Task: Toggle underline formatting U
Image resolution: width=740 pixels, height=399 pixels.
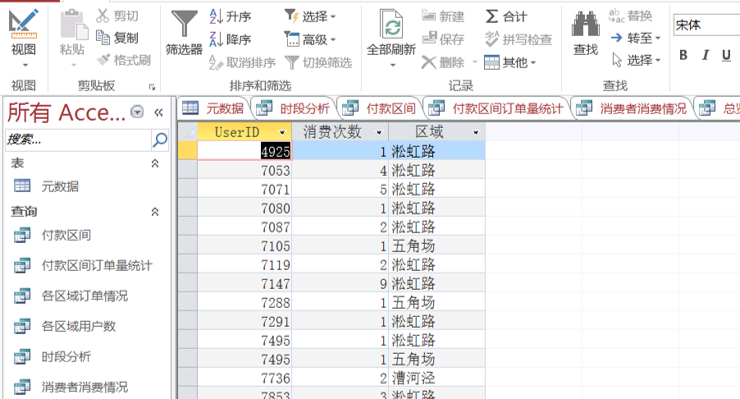Action: point(726,55)
